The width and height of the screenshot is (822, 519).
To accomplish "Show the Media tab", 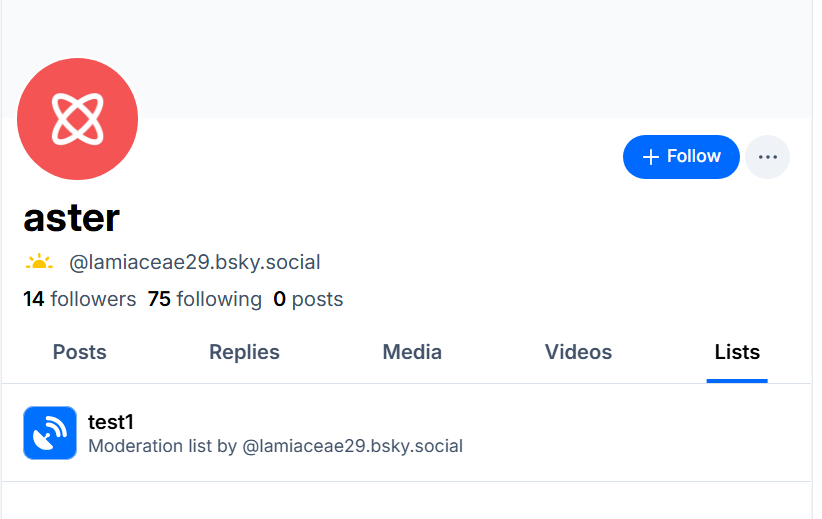I will [x=412, y=352].
